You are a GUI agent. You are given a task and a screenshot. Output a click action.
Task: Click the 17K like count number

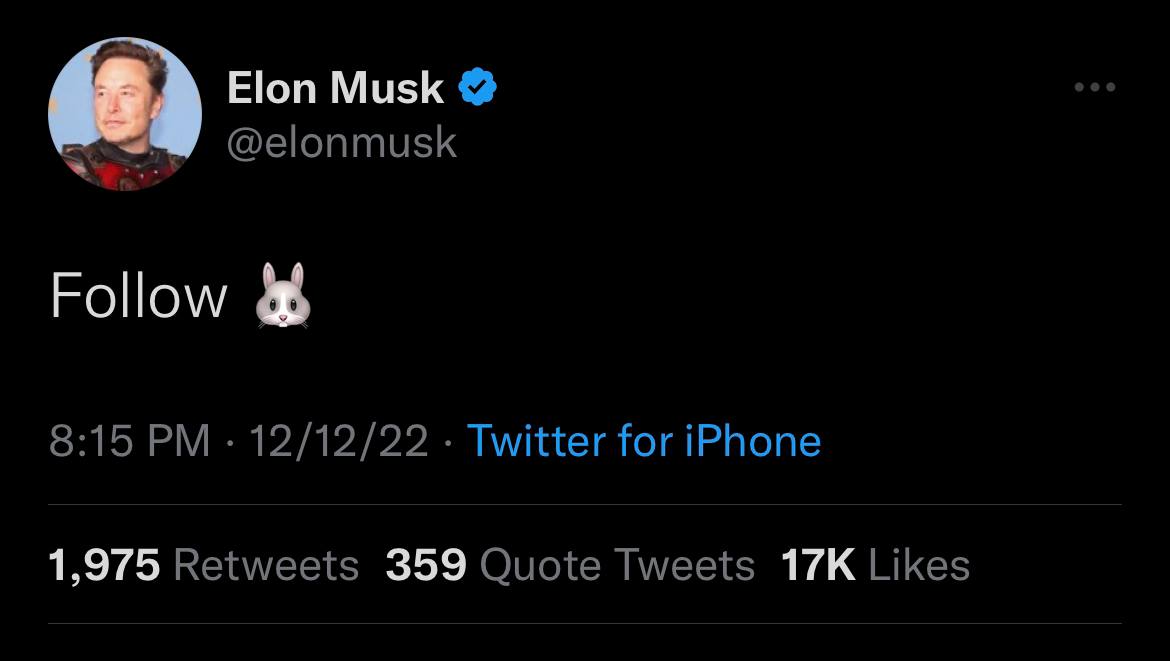point(818,565)
